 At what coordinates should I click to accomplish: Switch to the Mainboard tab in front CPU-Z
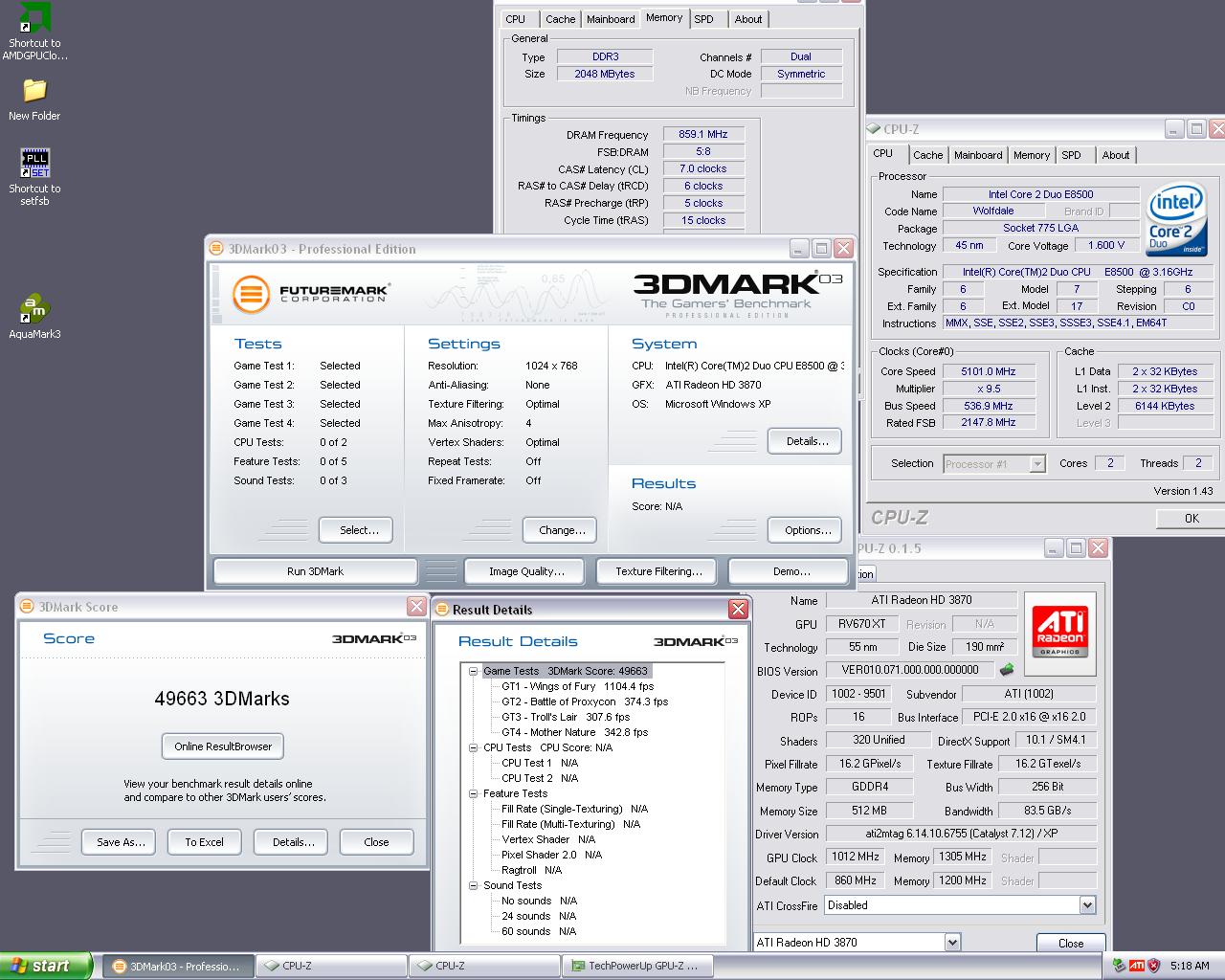tap(978, 155)
